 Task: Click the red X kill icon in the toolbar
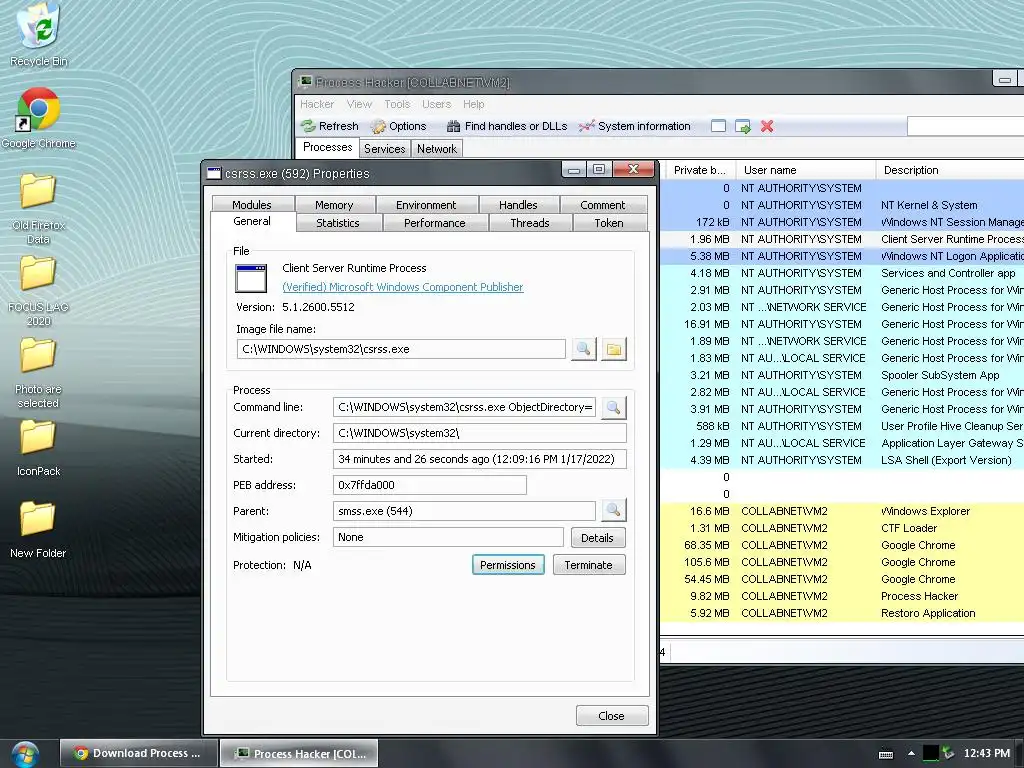click(x=767, y=126)
